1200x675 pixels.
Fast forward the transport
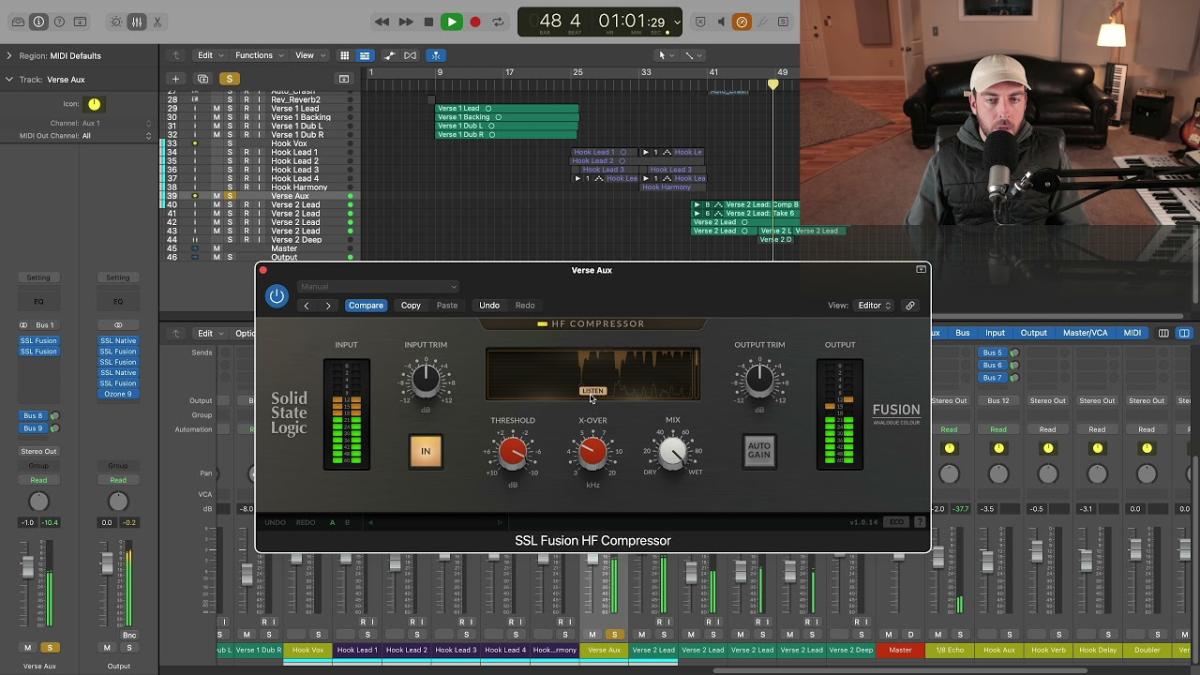coord(405,21)
